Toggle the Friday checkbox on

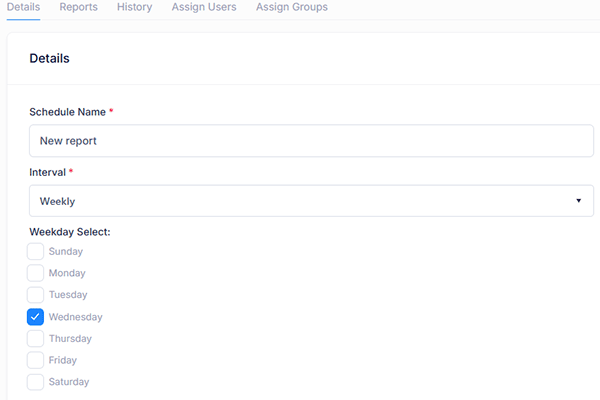pyautogui.click(x=36, y=360)
